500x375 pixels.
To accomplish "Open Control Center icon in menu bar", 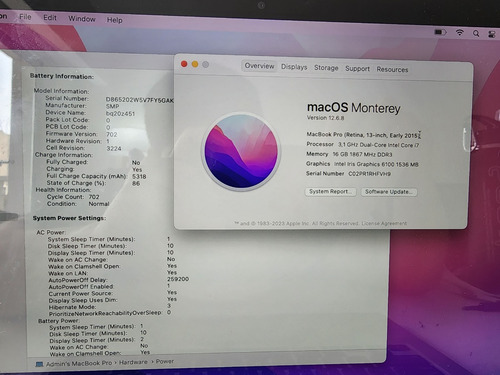I will pos(492,34).
